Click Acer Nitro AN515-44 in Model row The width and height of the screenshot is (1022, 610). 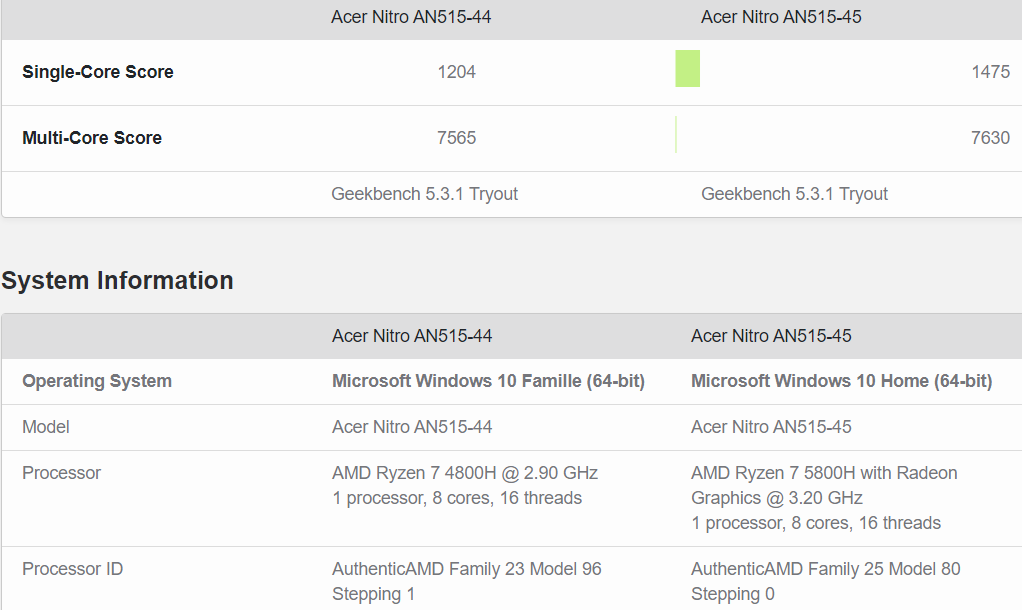point(412,428)
